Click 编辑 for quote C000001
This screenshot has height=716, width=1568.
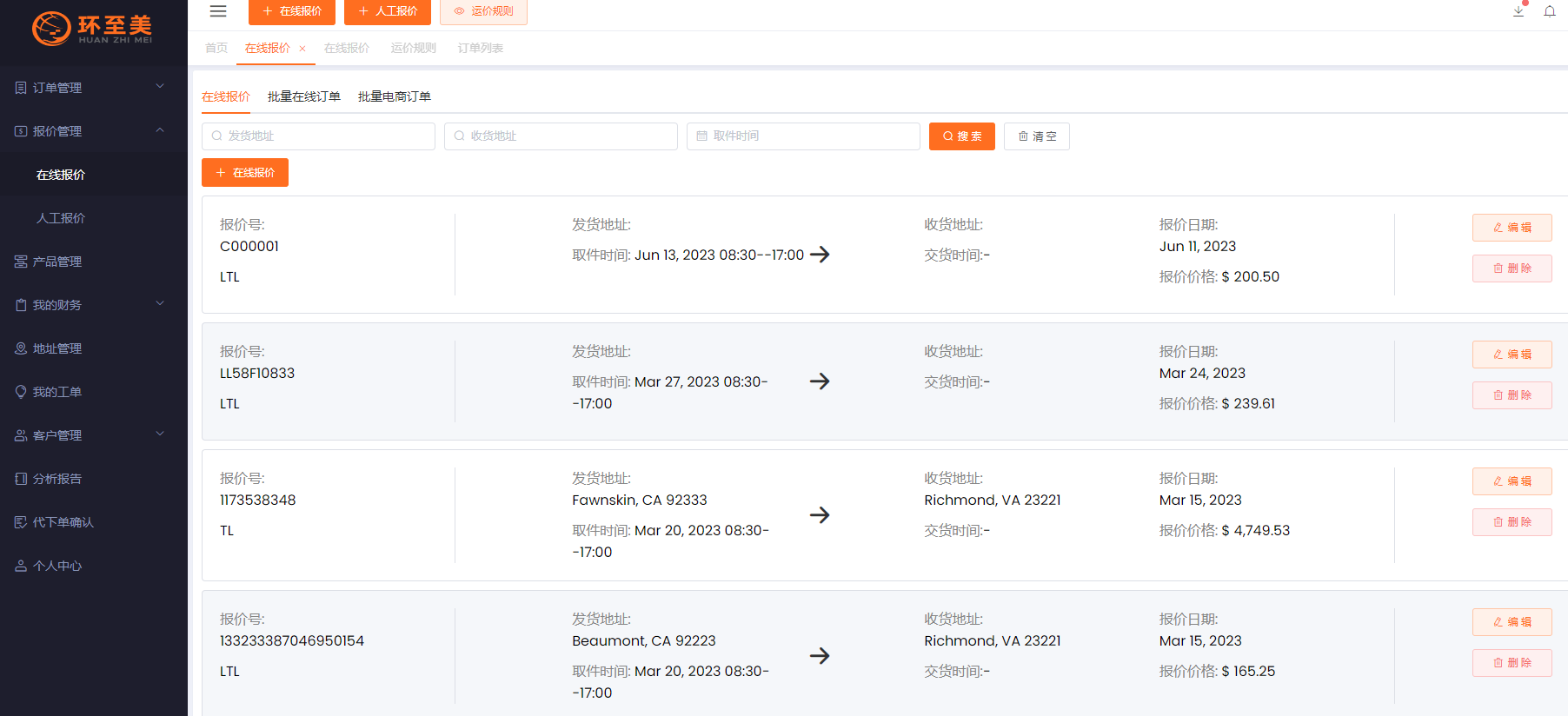coord(1512,228)
